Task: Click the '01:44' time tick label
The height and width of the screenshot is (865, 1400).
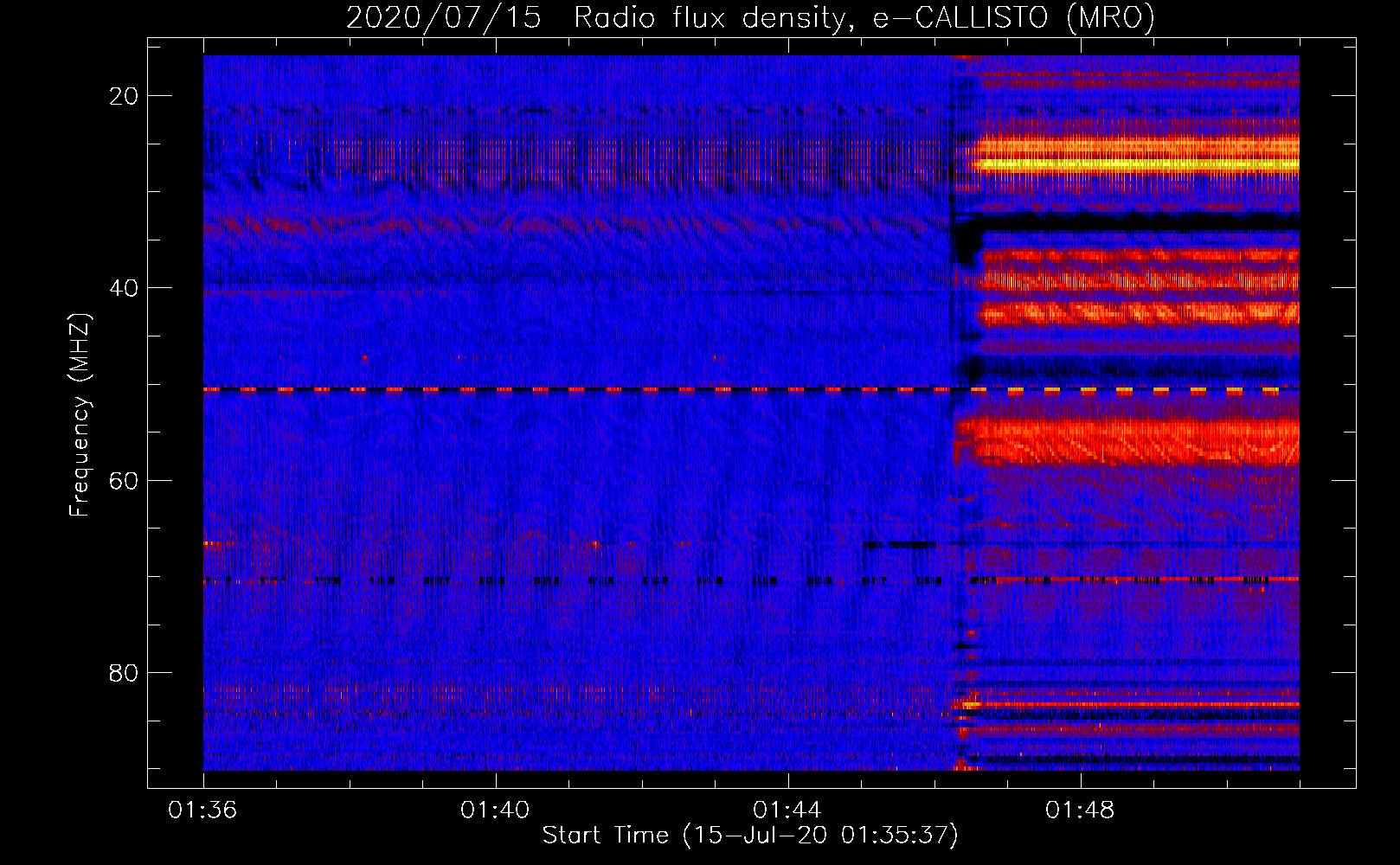Action: (787, 811)
